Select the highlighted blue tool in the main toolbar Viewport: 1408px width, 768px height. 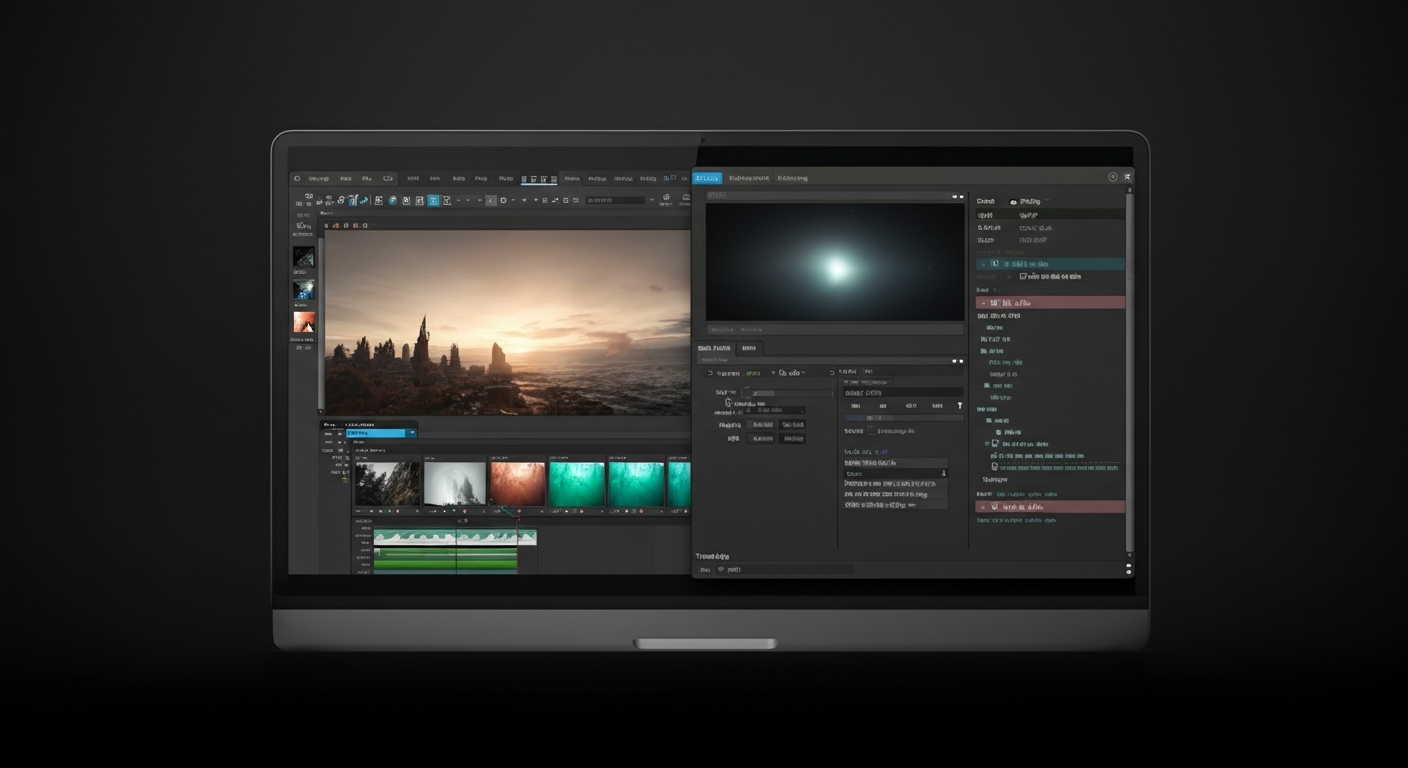coord(434,200)
